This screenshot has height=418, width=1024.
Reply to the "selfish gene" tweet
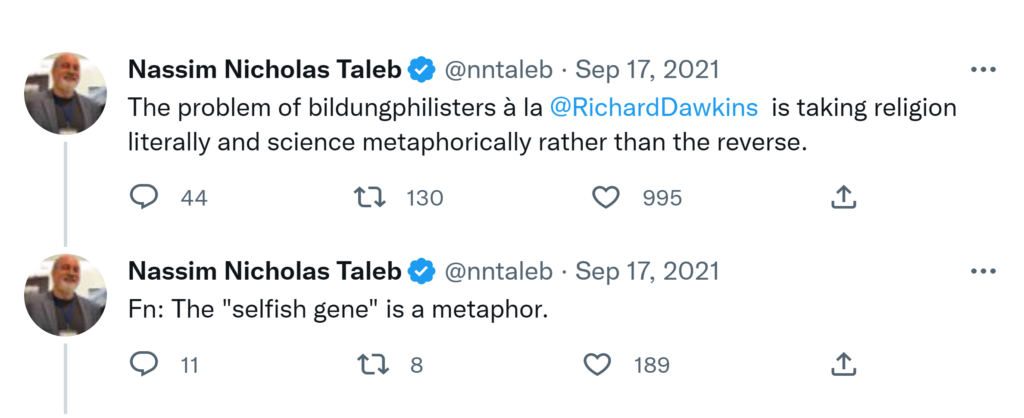tap(145, 364)
